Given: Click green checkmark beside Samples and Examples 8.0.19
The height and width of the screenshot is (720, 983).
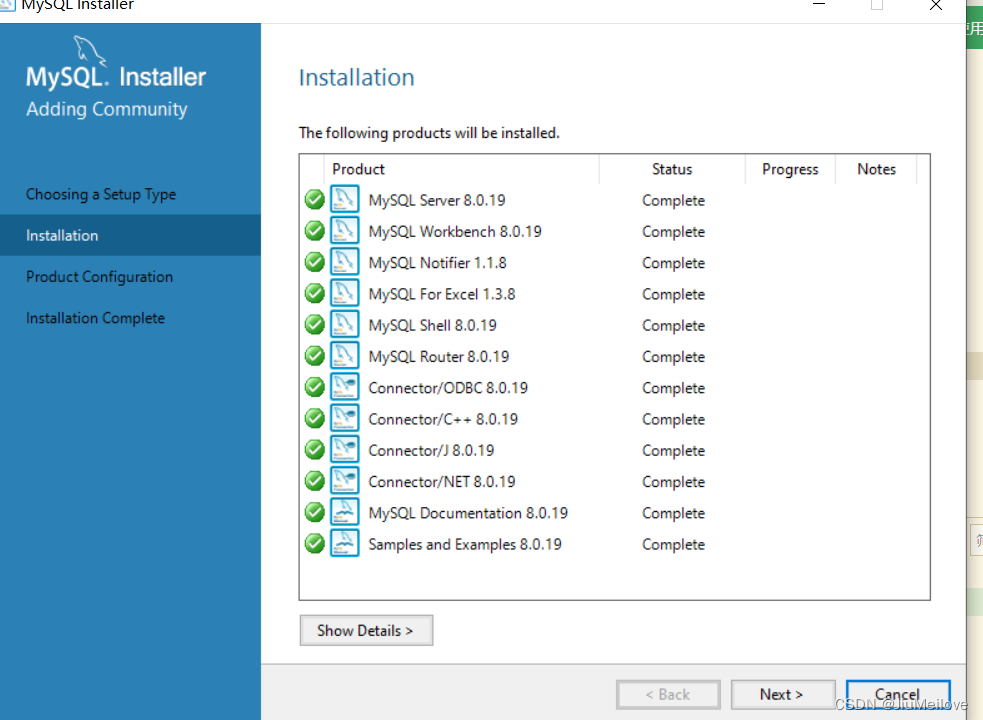Looking at the screenshot, I should tap(315, 544).
